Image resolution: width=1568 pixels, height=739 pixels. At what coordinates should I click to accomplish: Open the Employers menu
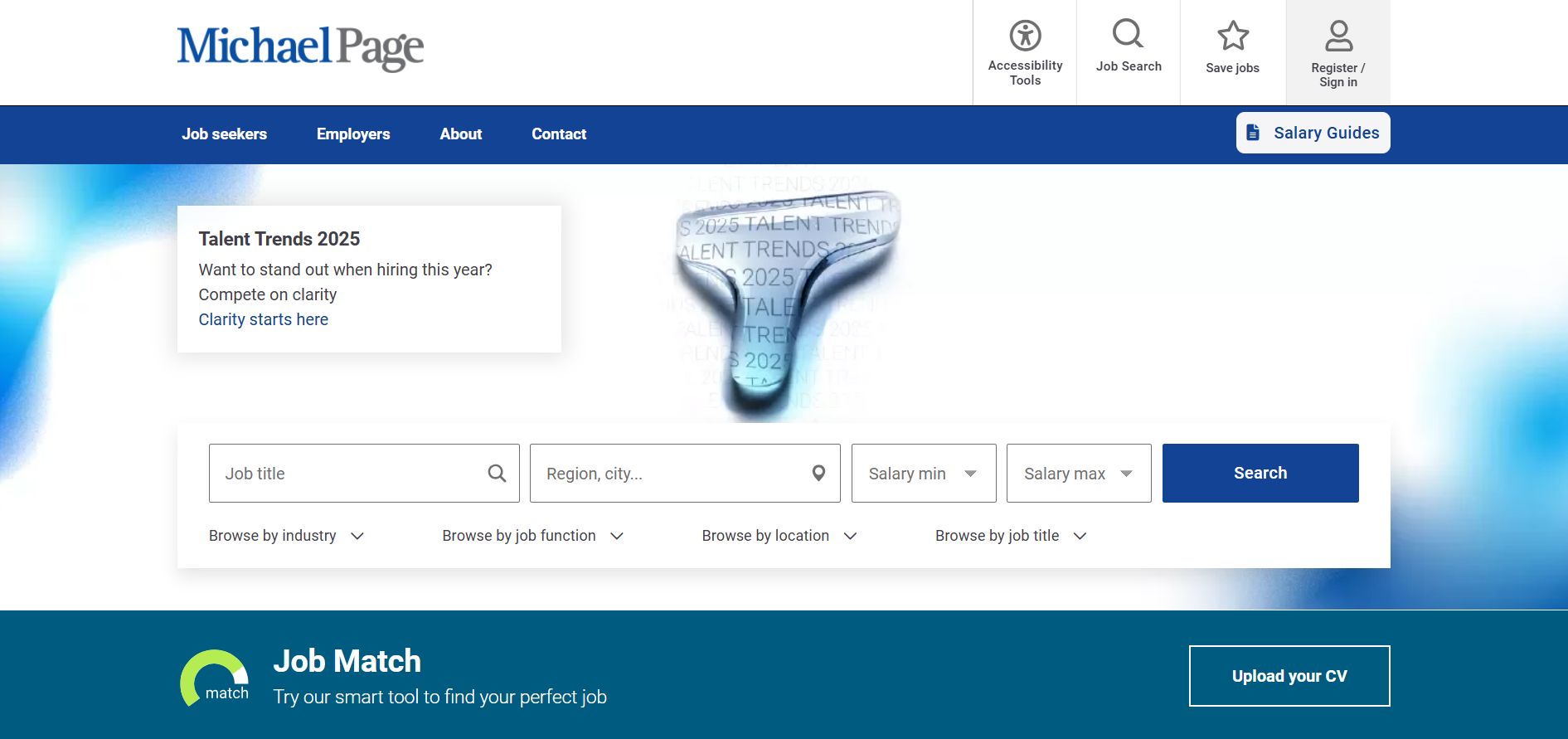tap(353, 134)
